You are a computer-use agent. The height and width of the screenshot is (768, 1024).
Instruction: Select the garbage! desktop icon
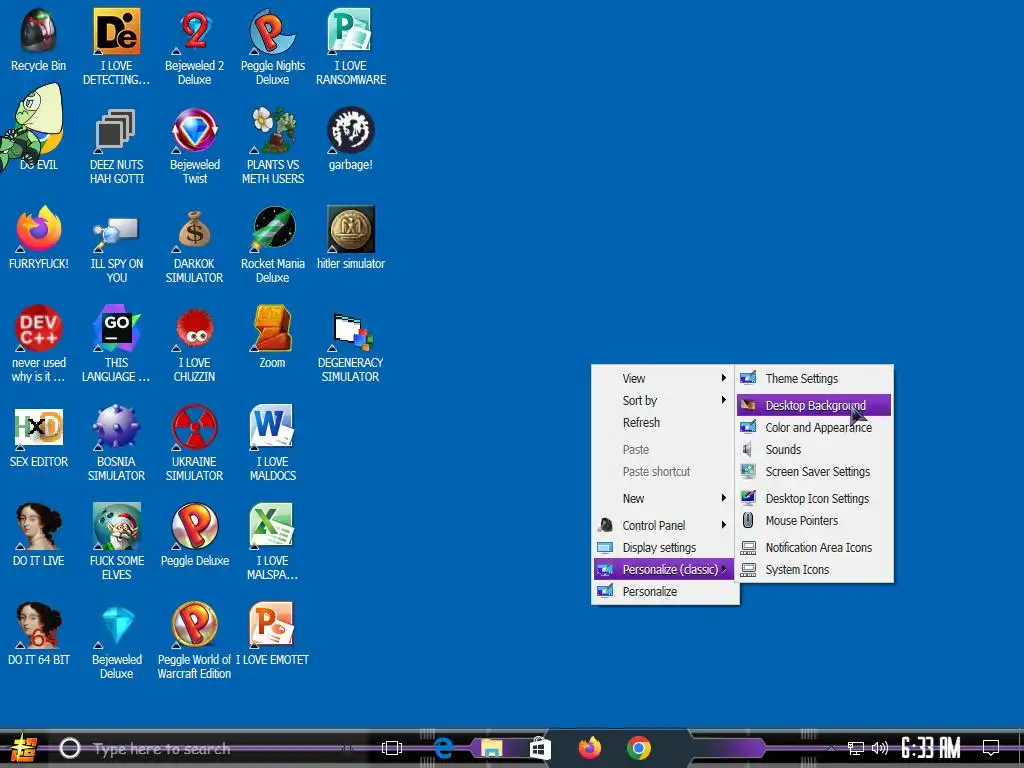coord(351,131)
